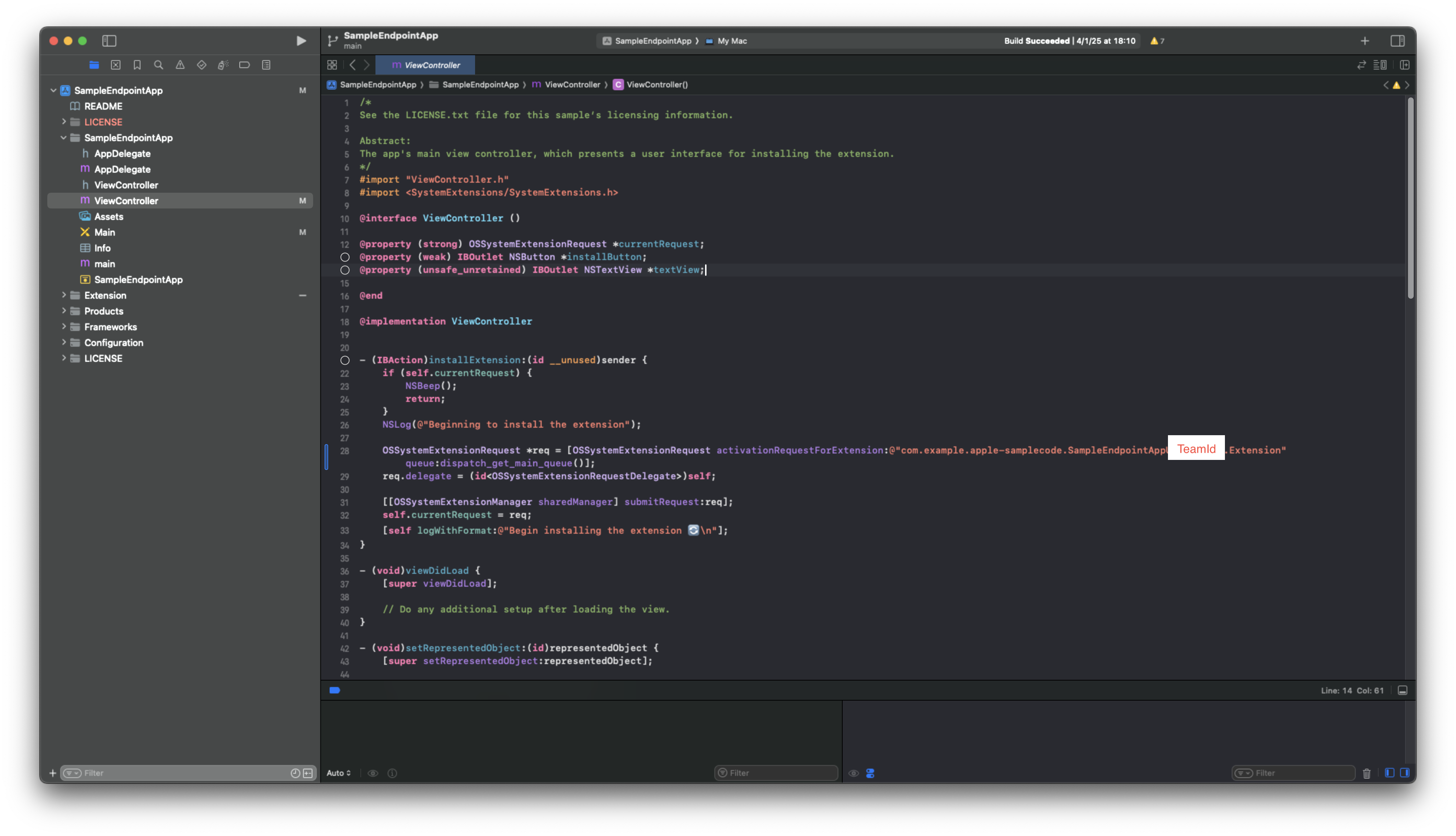Click the 7 warnings indicator
Screen dimensions: 1456x836
1158,41
